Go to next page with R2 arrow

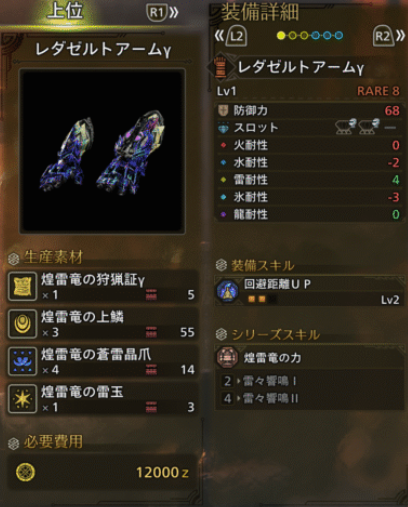[389, 36]
